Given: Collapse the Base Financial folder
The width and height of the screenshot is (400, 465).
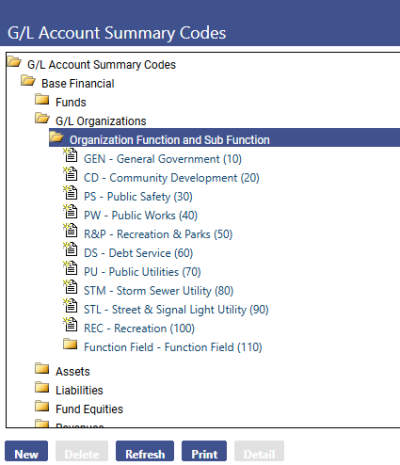Looking at the screenshot, I should point(28,81).
